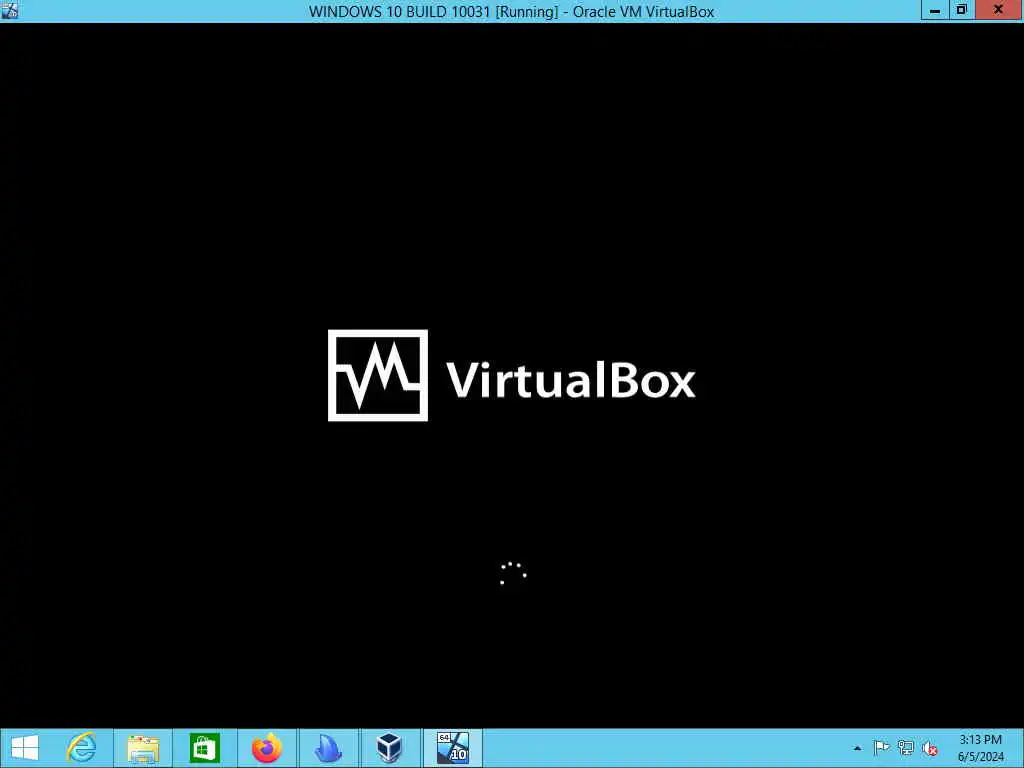1024x768 pixels.
Task: Minimize the VirtualBox VM window
Action: pyautogui.click(x=935, y=10)
